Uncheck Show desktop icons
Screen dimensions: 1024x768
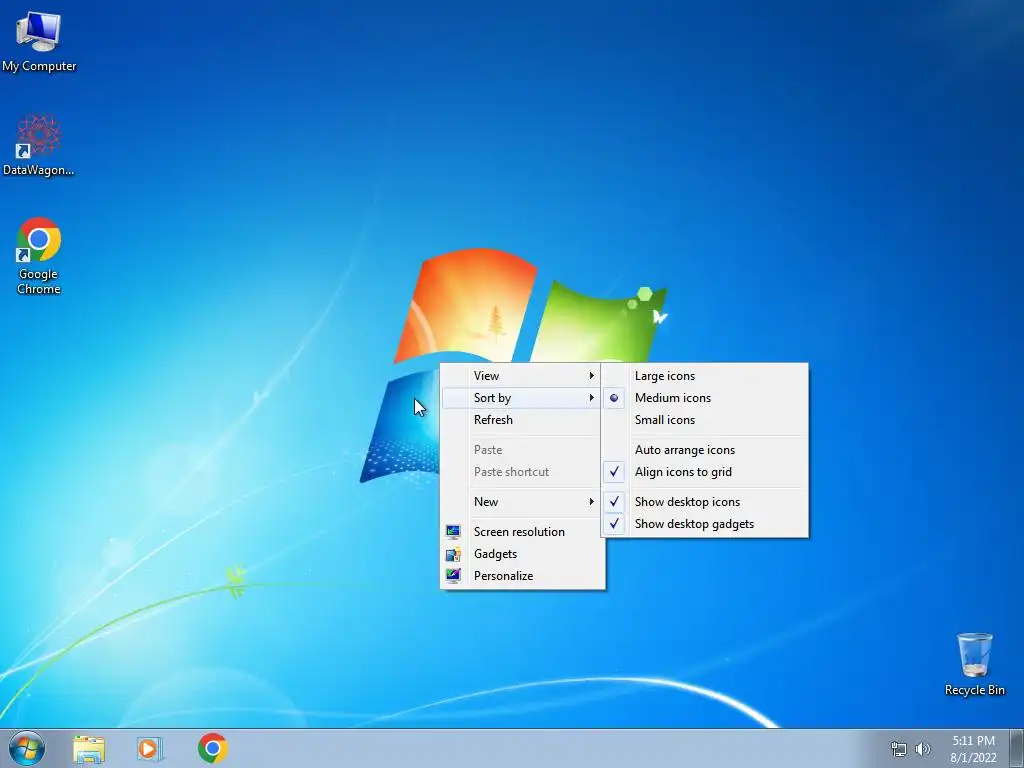pyautogui.click(x=705, y=502)
